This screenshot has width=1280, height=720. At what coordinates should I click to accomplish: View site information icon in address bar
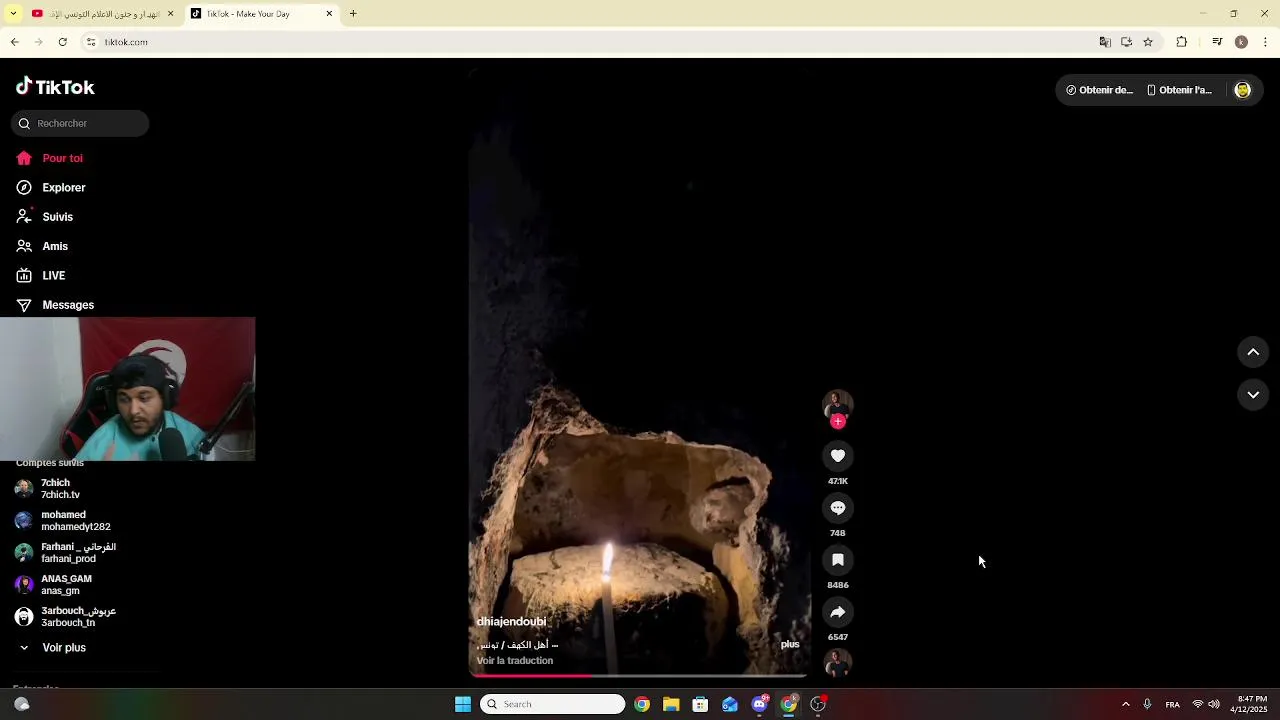tap(91, 42)
